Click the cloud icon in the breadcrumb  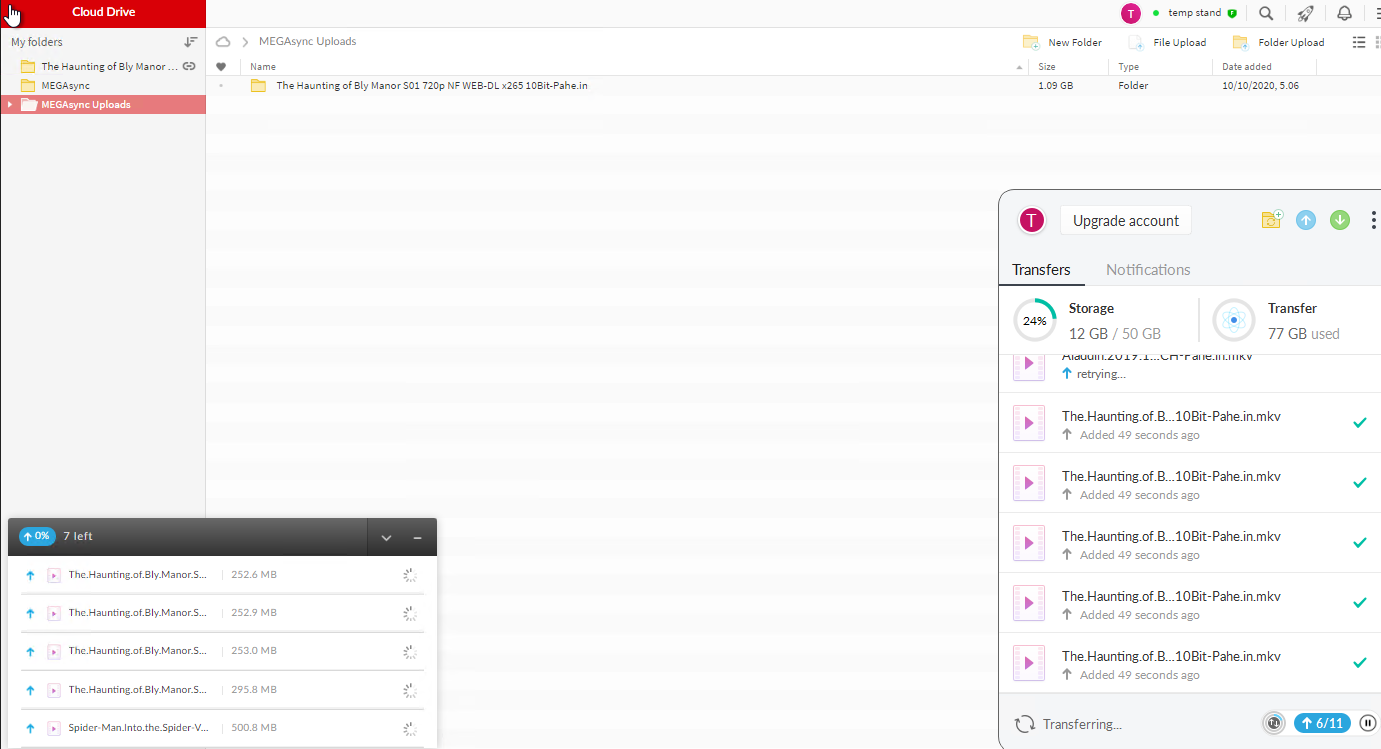[x=223, y=42]
